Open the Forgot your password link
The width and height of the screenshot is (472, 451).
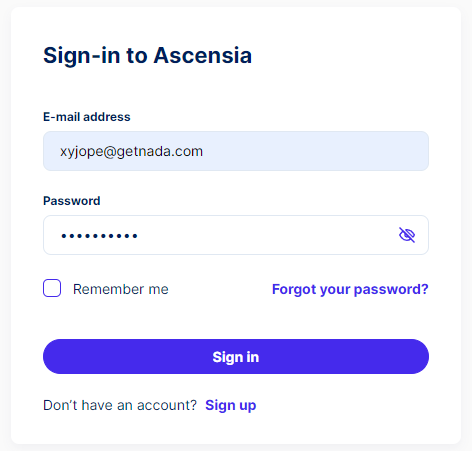point(350,289)
